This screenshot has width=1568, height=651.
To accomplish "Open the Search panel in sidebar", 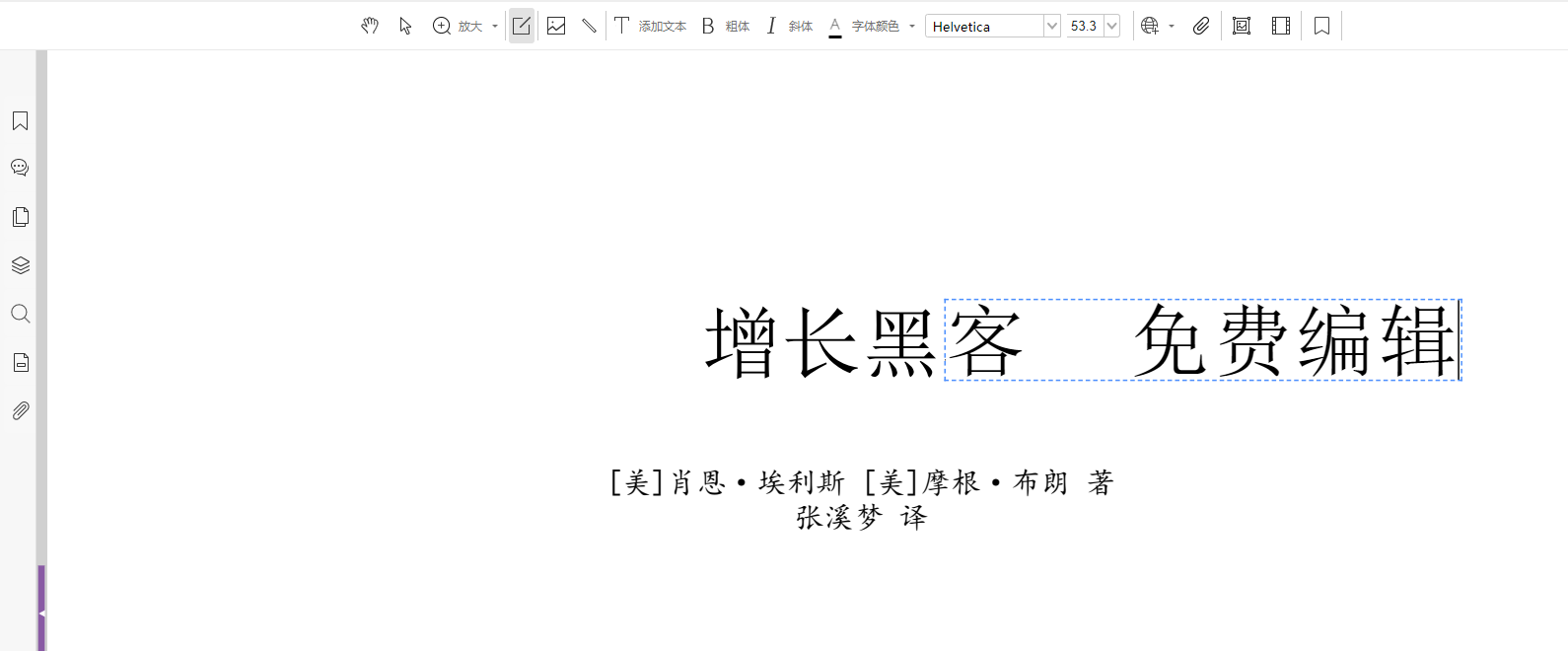I will pyautogui.click(x=20, y=314).
